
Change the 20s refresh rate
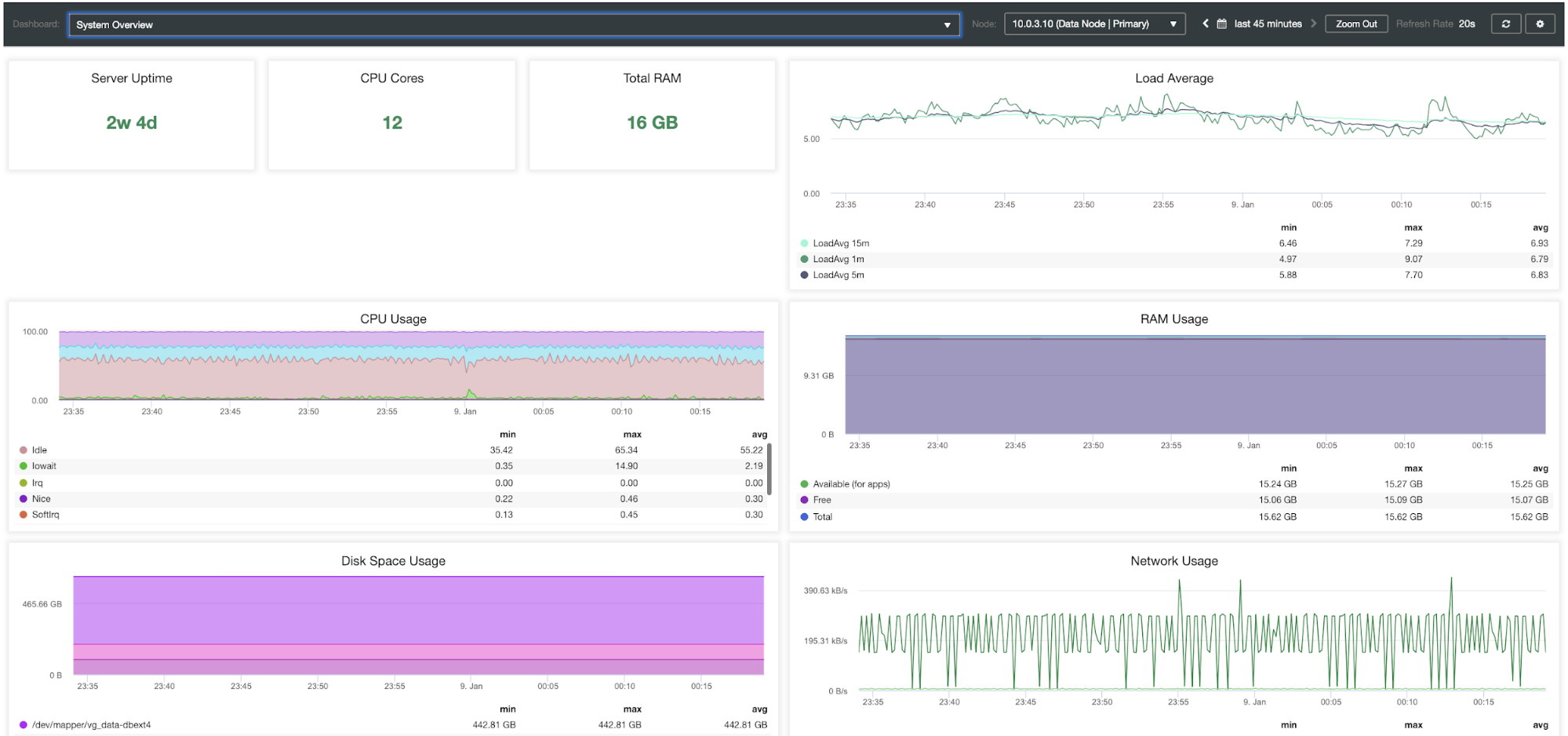pos(1467,24)
